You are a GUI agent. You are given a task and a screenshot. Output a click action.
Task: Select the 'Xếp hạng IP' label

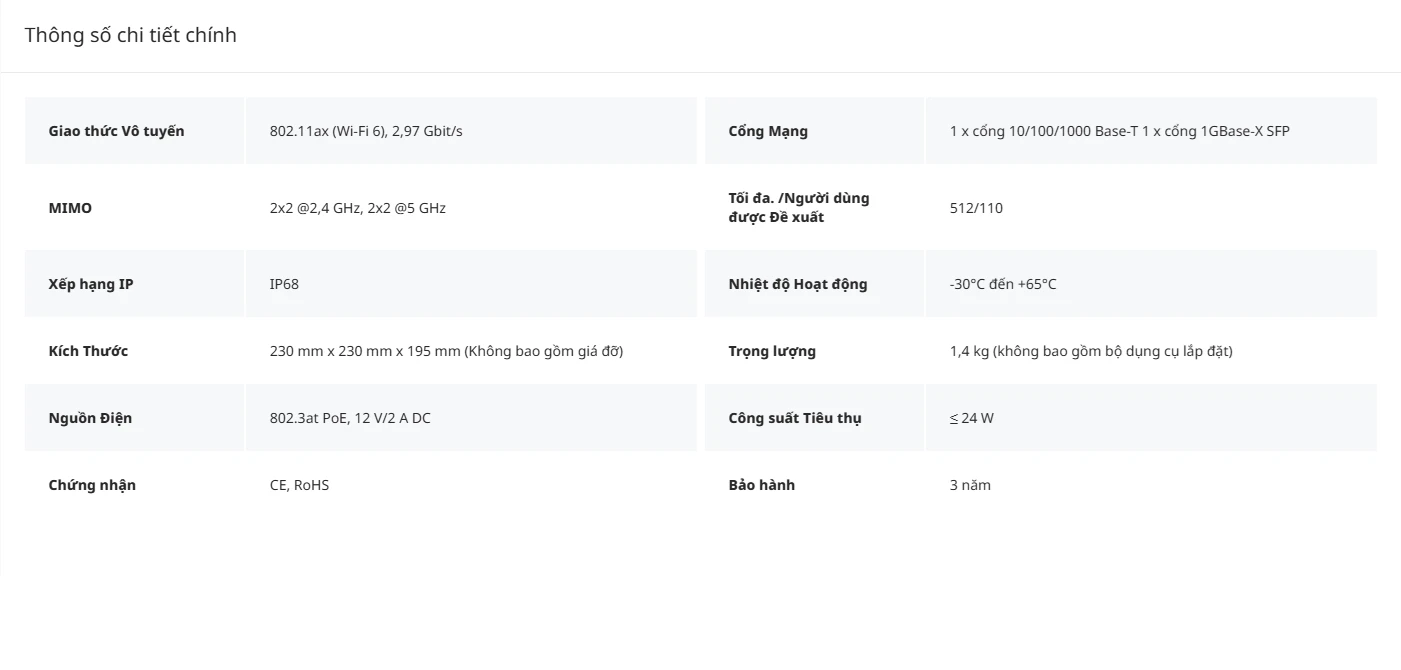click(x=91, y=284)
